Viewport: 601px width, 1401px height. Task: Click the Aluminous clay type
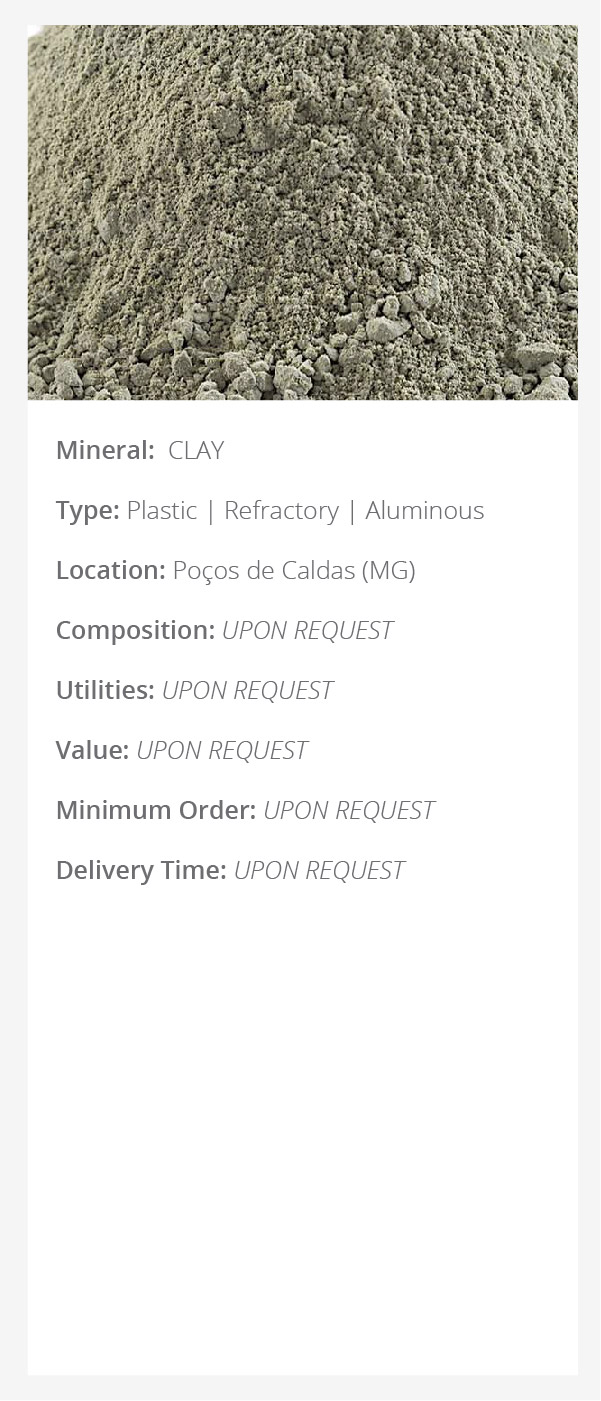[425, 511]
